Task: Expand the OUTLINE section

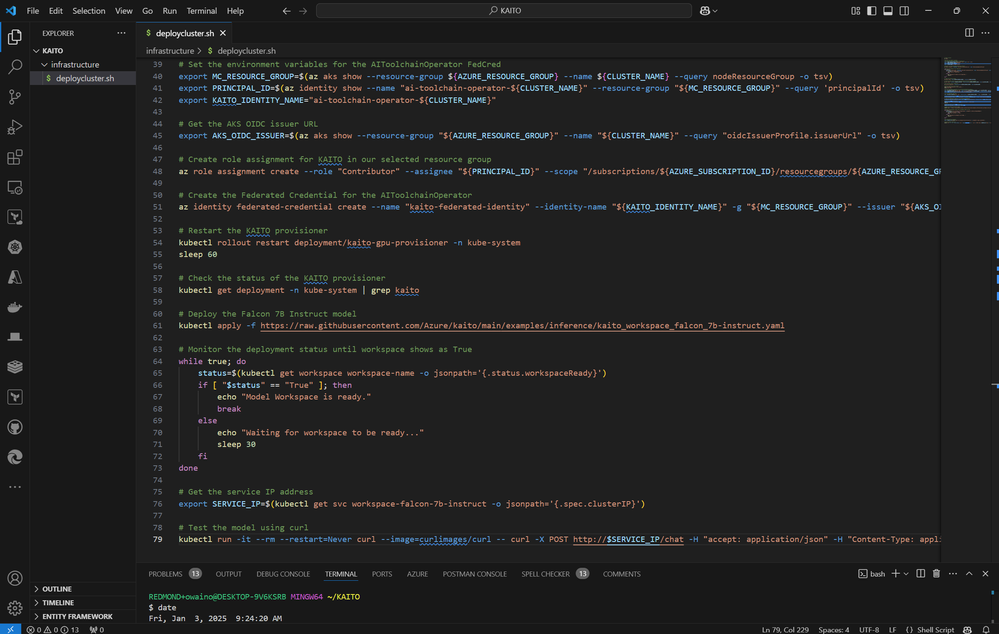Action: (57, 589)
